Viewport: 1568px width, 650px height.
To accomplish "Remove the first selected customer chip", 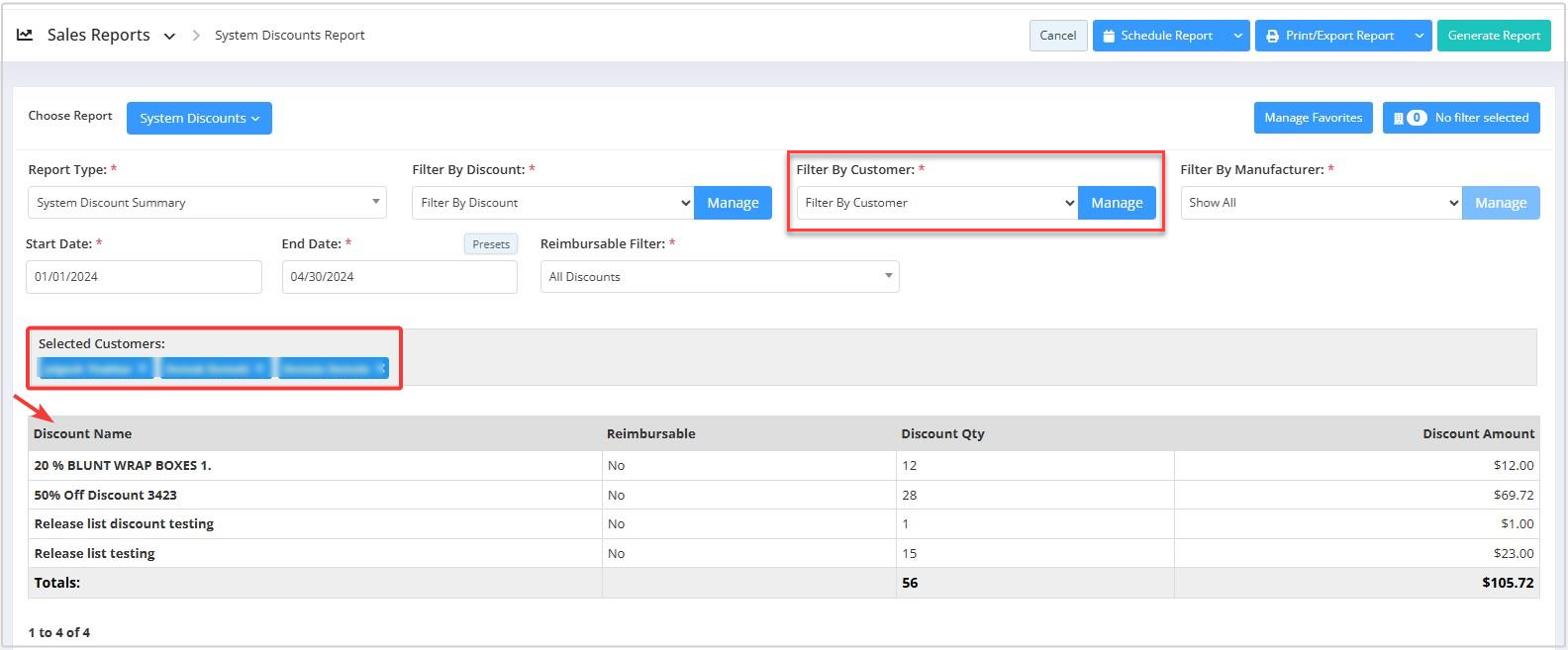I will coord(144,368).
